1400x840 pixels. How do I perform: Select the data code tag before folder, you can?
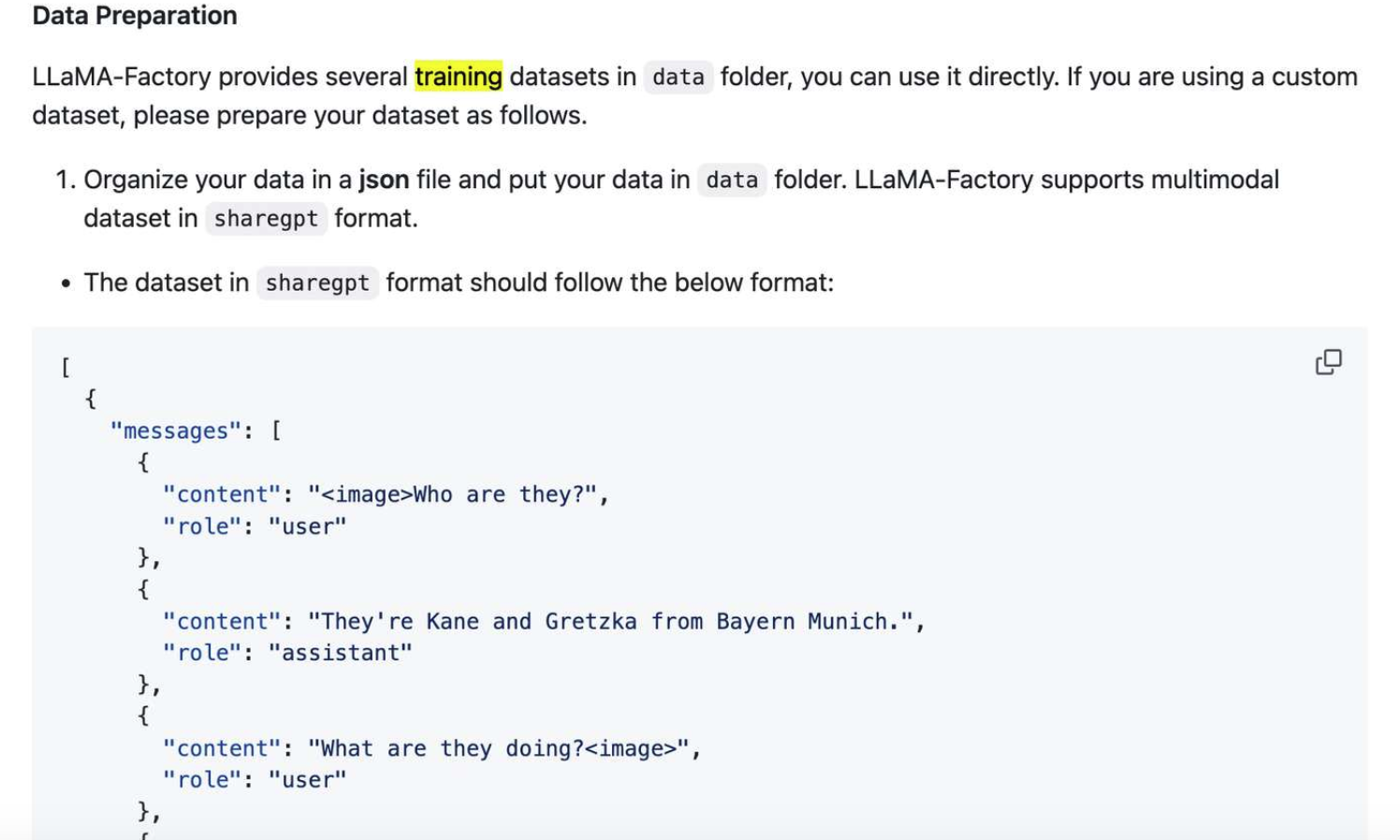pos(678,77)
